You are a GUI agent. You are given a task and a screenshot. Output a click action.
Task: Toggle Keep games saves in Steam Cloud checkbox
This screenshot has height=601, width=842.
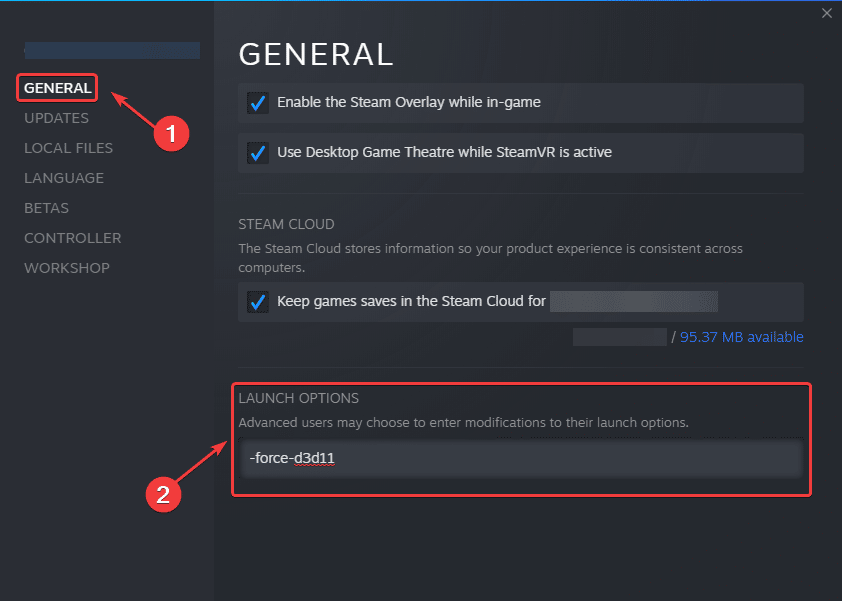click(258, 302)
